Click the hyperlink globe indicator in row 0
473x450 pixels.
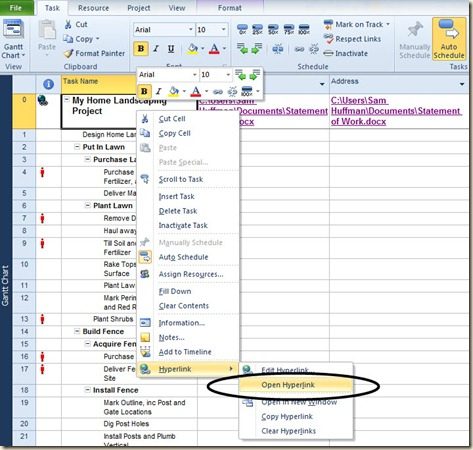pos(43,100)
